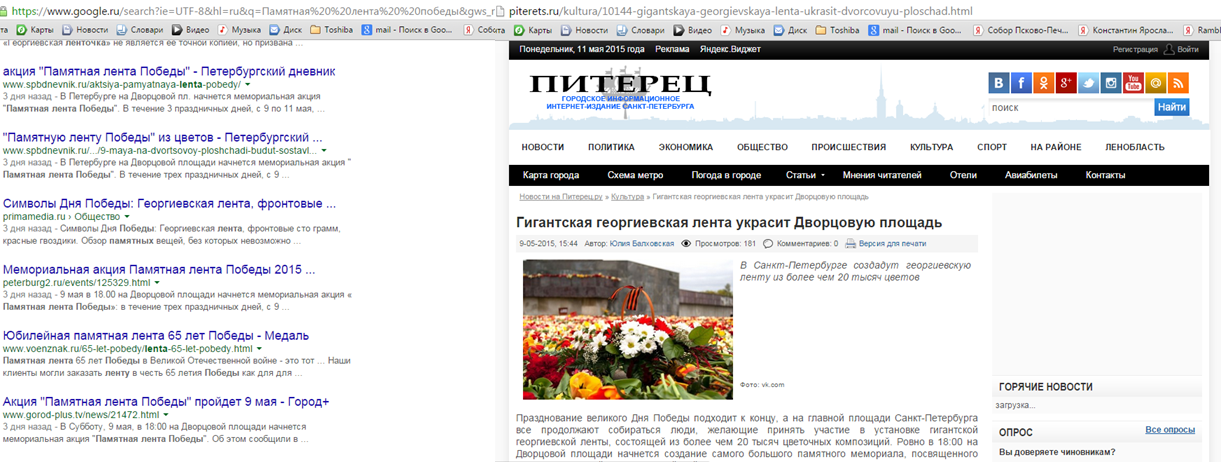Expand arrow next to primamedia.ru › Общество

pyautogui.click(x=127, y=216)
